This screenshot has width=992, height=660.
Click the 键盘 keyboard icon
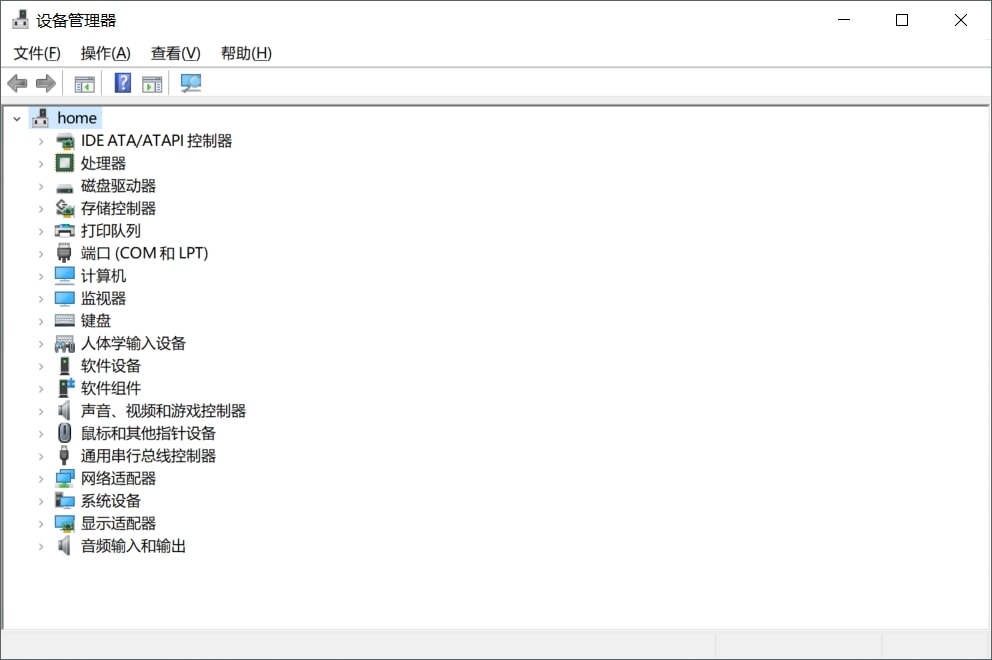pos(65,321)
